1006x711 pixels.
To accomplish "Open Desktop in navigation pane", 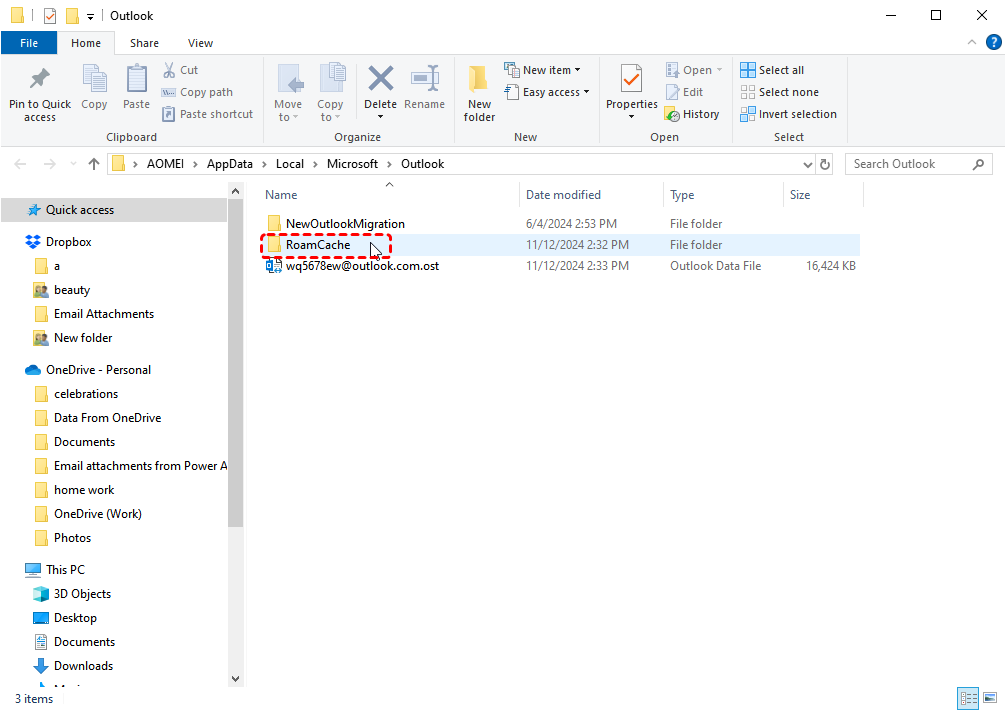I will pos(75,618).
